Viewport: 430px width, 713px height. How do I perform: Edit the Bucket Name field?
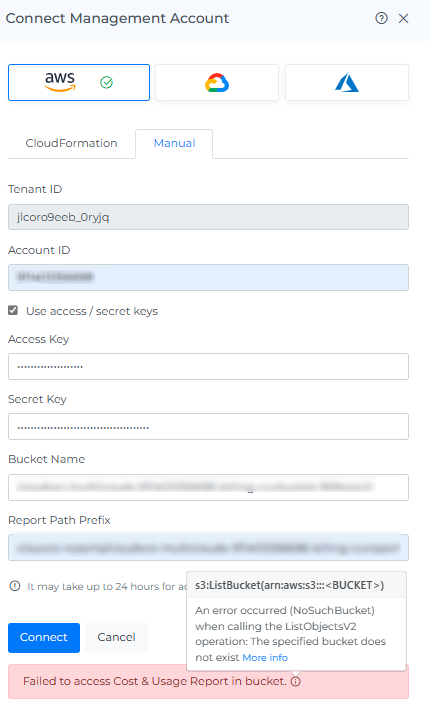[x=208, y=487]
